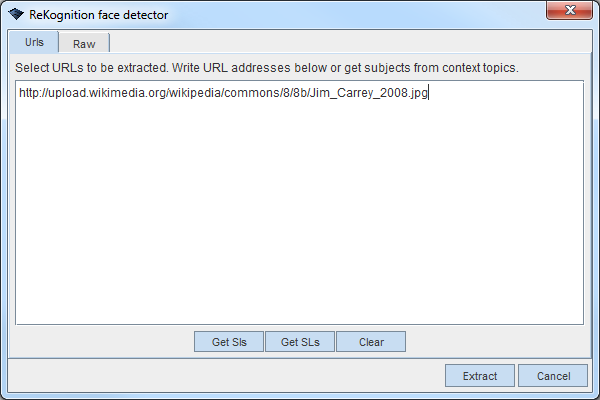Close the ReKognition face detector dialog
The height and width of the screenshot is (400, 600).
[x=567, y=11]
